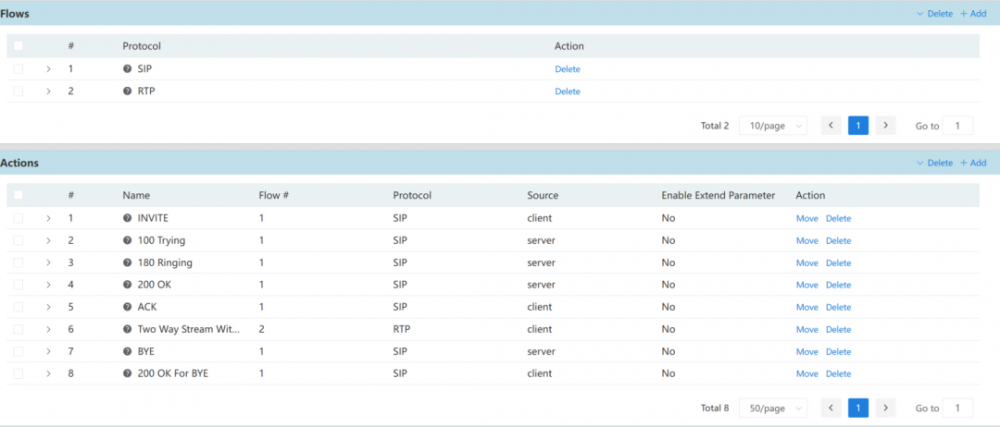Image resolution: width=1000 pixels, height=427 pixels.
Task: Click the RTP protocol cell in row 6
Action: tap(401, 329)
